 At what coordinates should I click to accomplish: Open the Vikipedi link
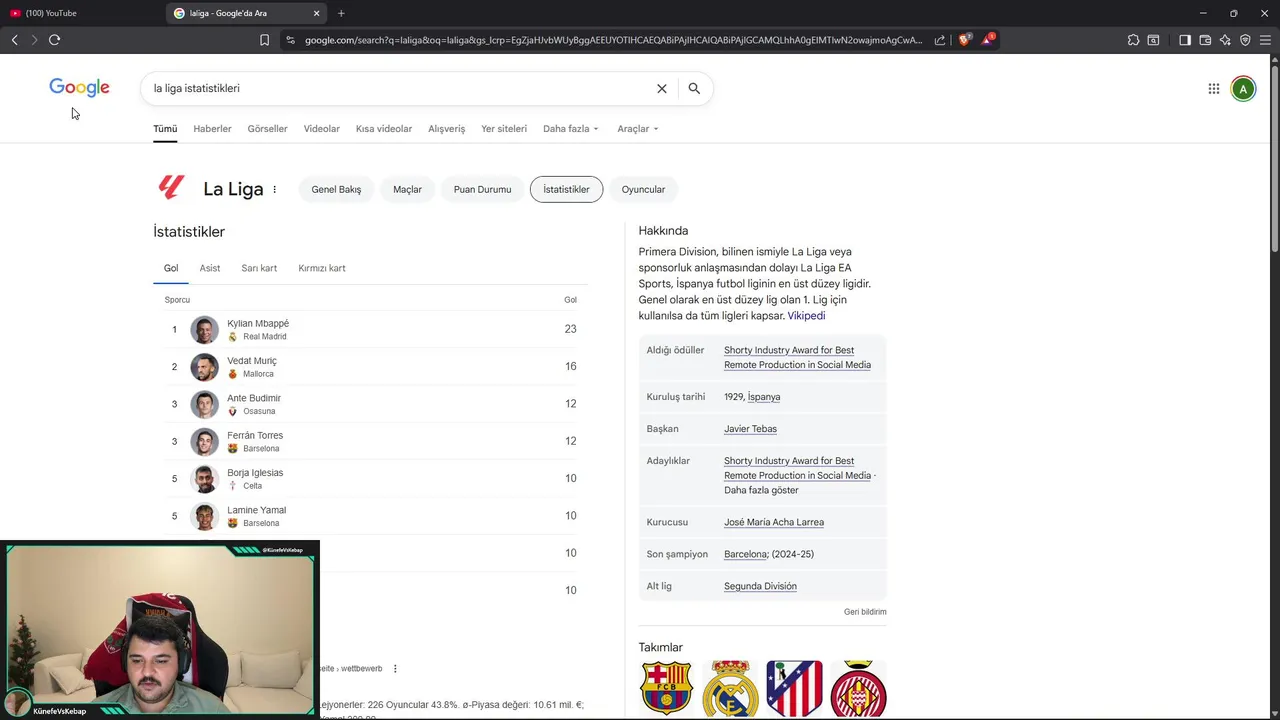806,316
